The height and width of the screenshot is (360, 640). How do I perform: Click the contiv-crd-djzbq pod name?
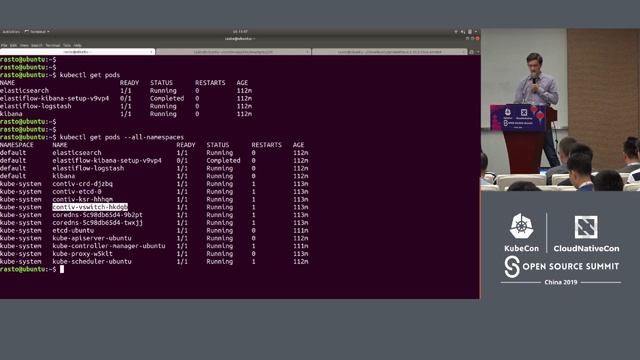(x=82, y=184)
